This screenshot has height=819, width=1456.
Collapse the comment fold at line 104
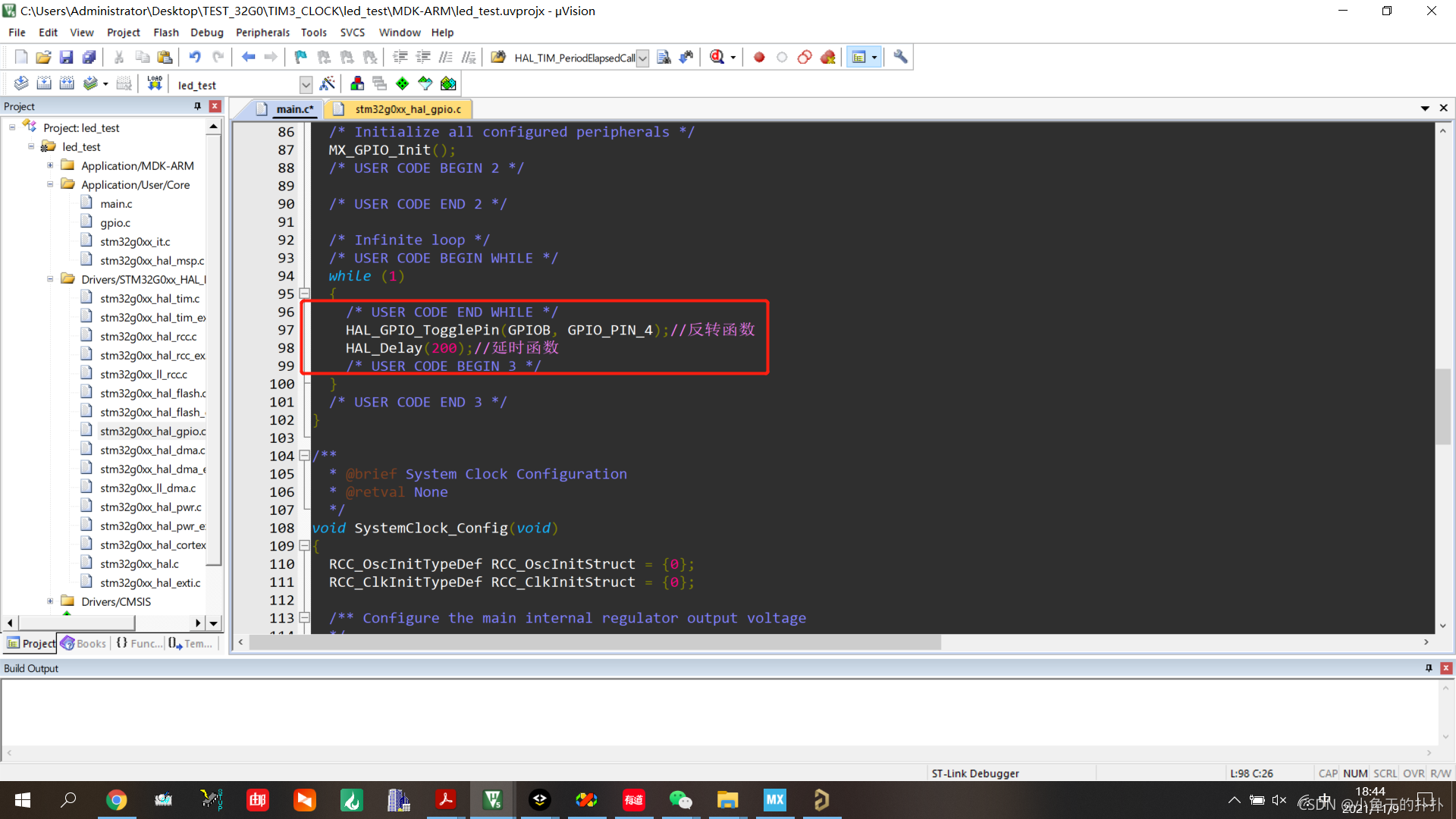pos(304,456)
